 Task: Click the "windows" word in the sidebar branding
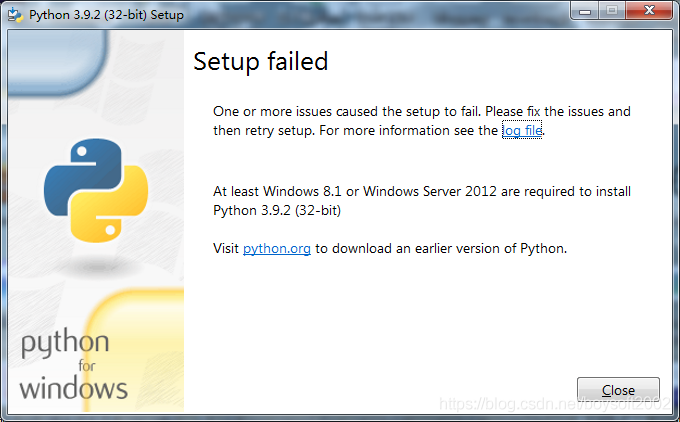click(x=74, y=387)
